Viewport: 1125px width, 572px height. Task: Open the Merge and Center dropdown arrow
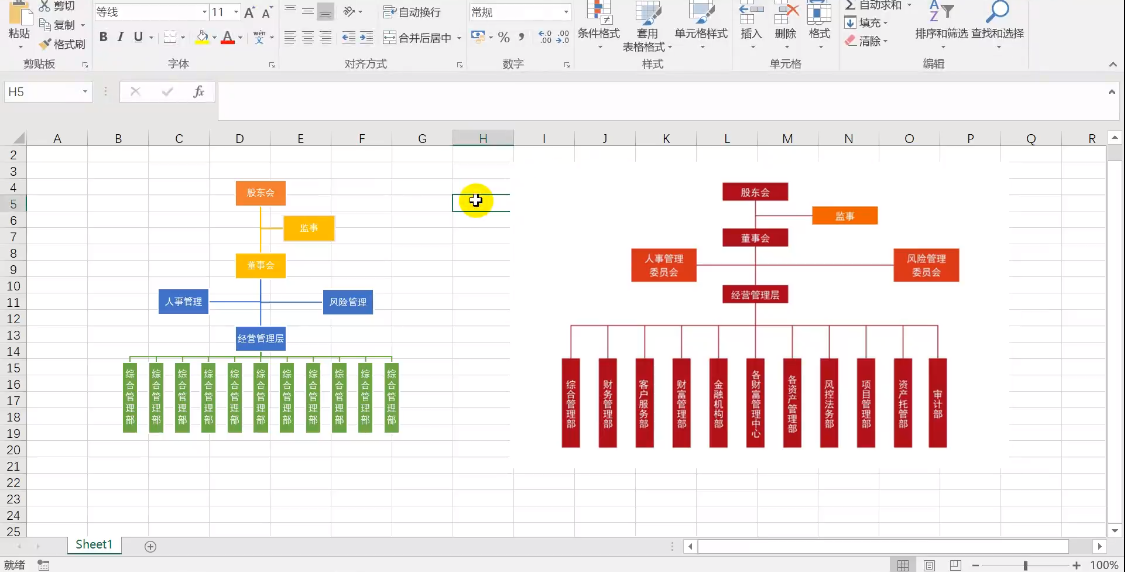coord(458,37)
